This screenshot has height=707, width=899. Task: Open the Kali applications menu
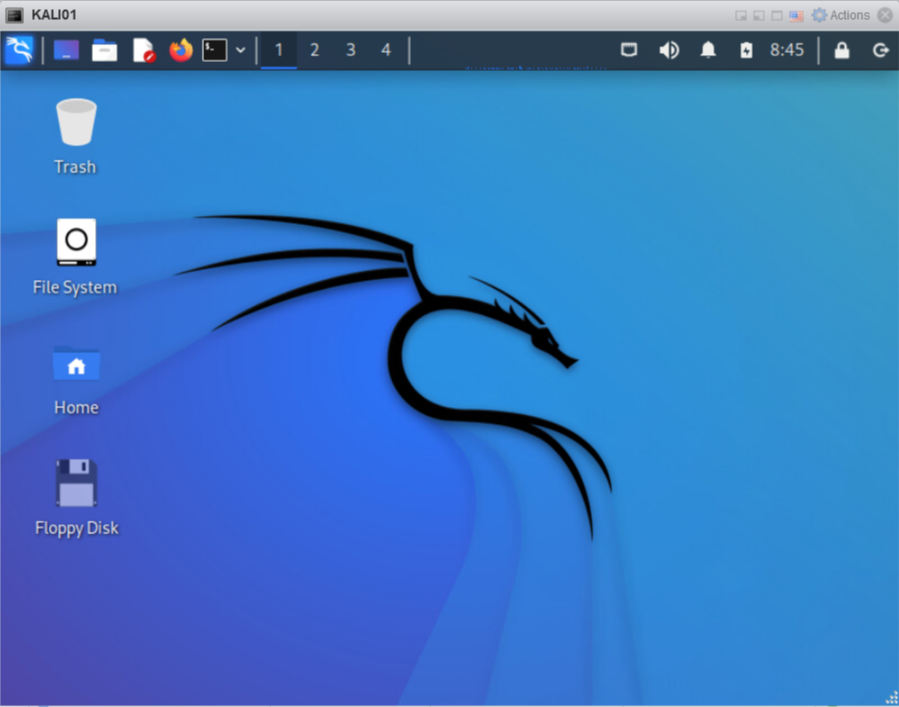19,50
